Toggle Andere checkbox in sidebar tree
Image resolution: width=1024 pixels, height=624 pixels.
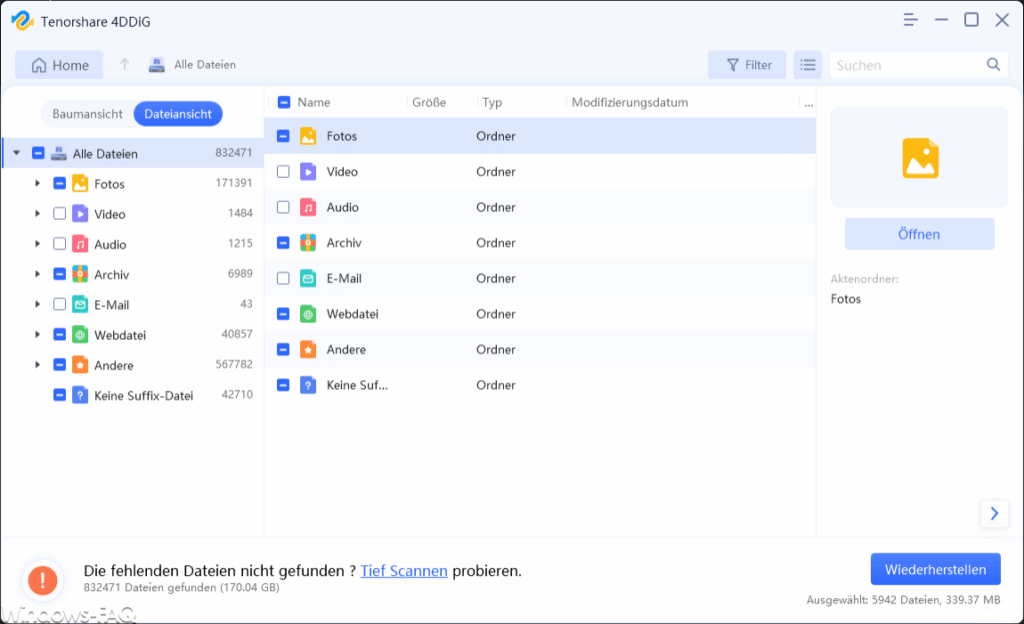tap(59, 365)
